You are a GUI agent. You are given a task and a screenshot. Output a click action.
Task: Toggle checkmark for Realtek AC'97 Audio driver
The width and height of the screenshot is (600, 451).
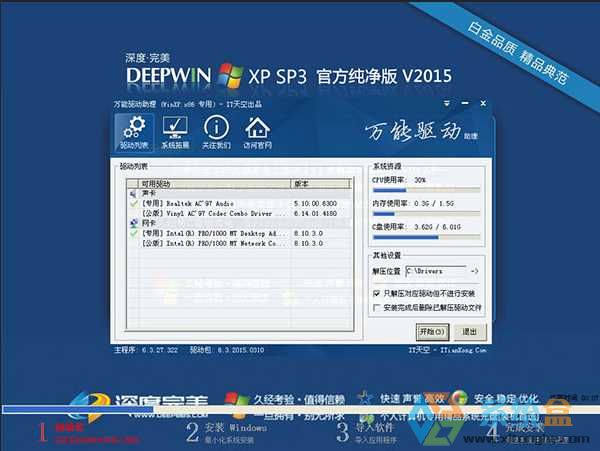coord(134,204)
